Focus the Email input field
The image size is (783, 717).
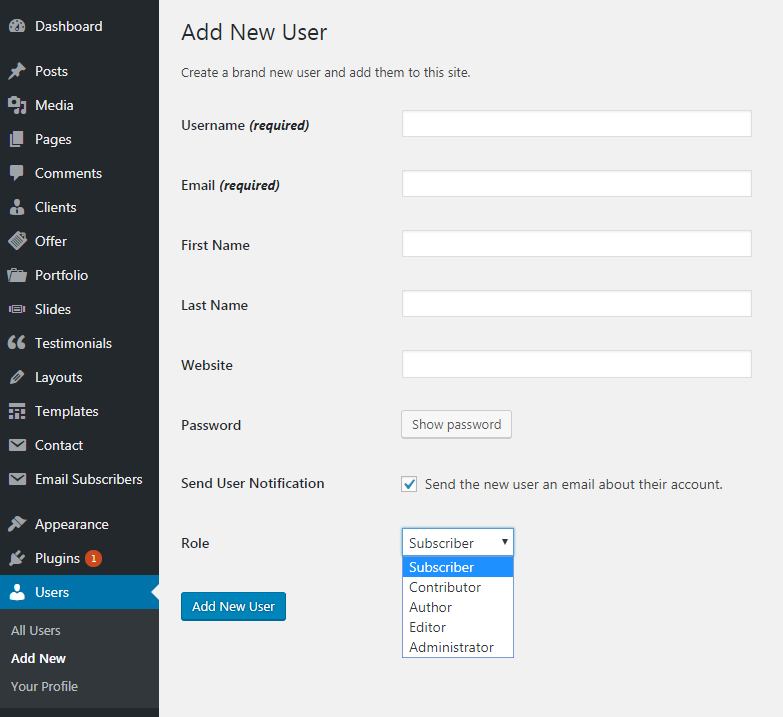pos(577,184)
